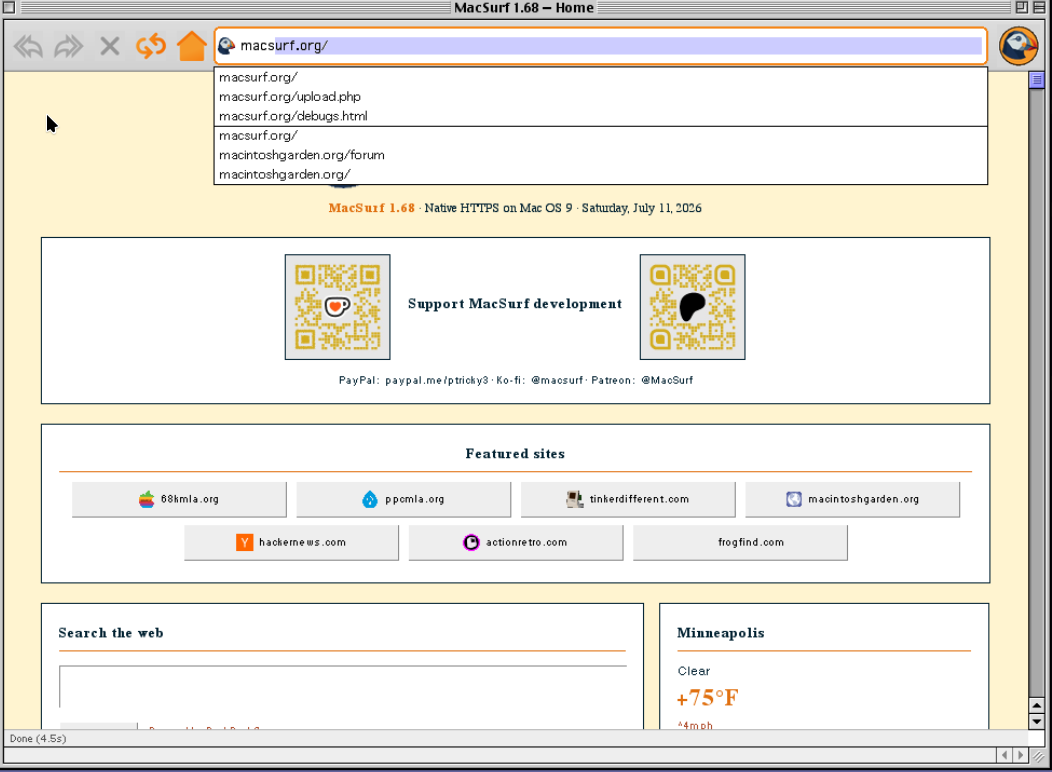The height and width of the screenshot is (772, 1052).
Task: Click the vertical scrollbar down arrow
Action: point(1037,722)
